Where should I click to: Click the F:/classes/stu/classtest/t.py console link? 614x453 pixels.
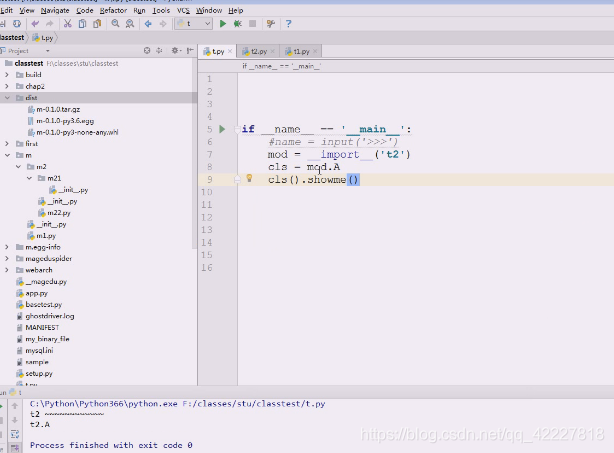[254, 404]
